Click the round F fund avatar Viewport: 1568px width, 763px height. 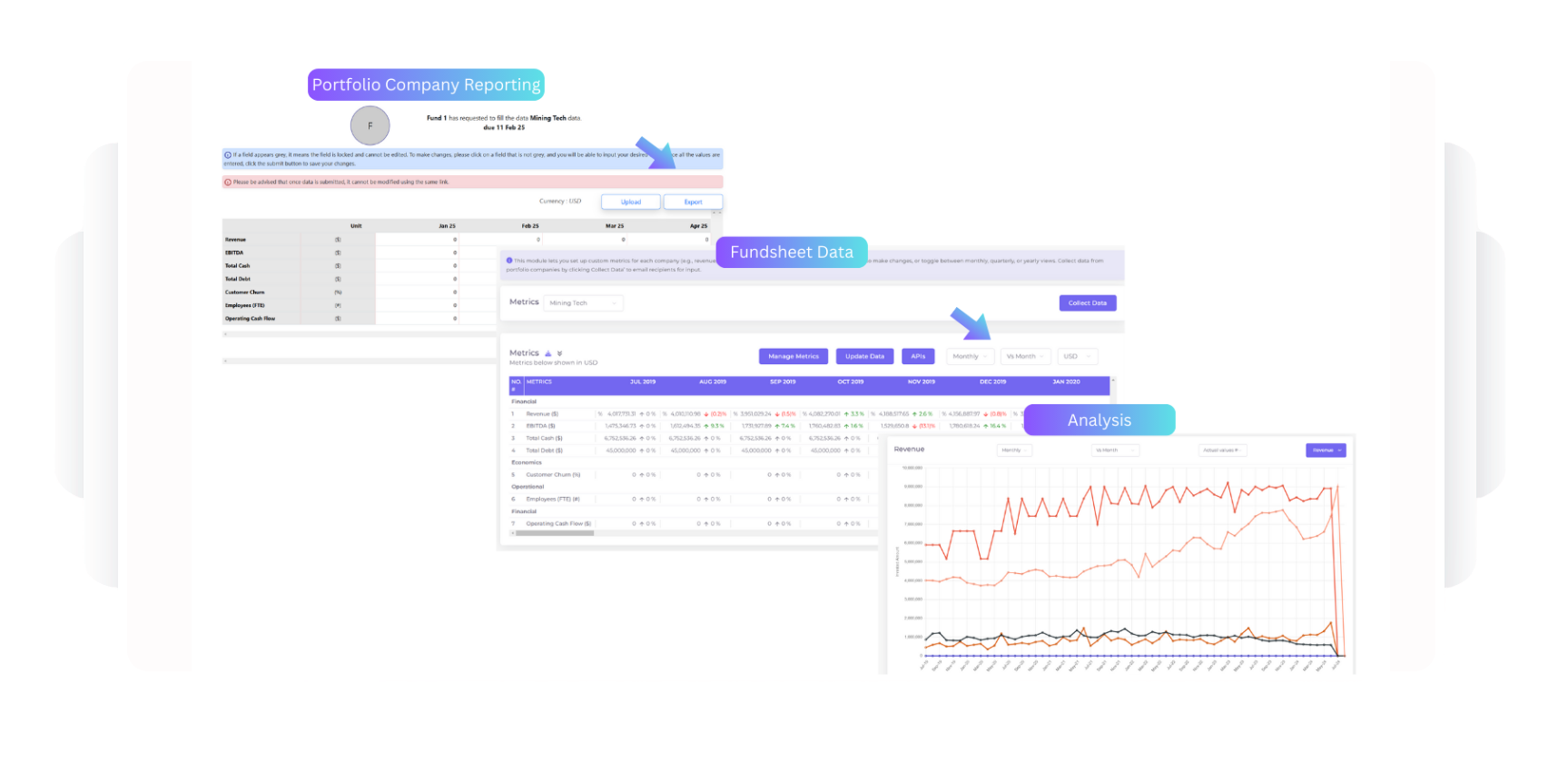370,125
